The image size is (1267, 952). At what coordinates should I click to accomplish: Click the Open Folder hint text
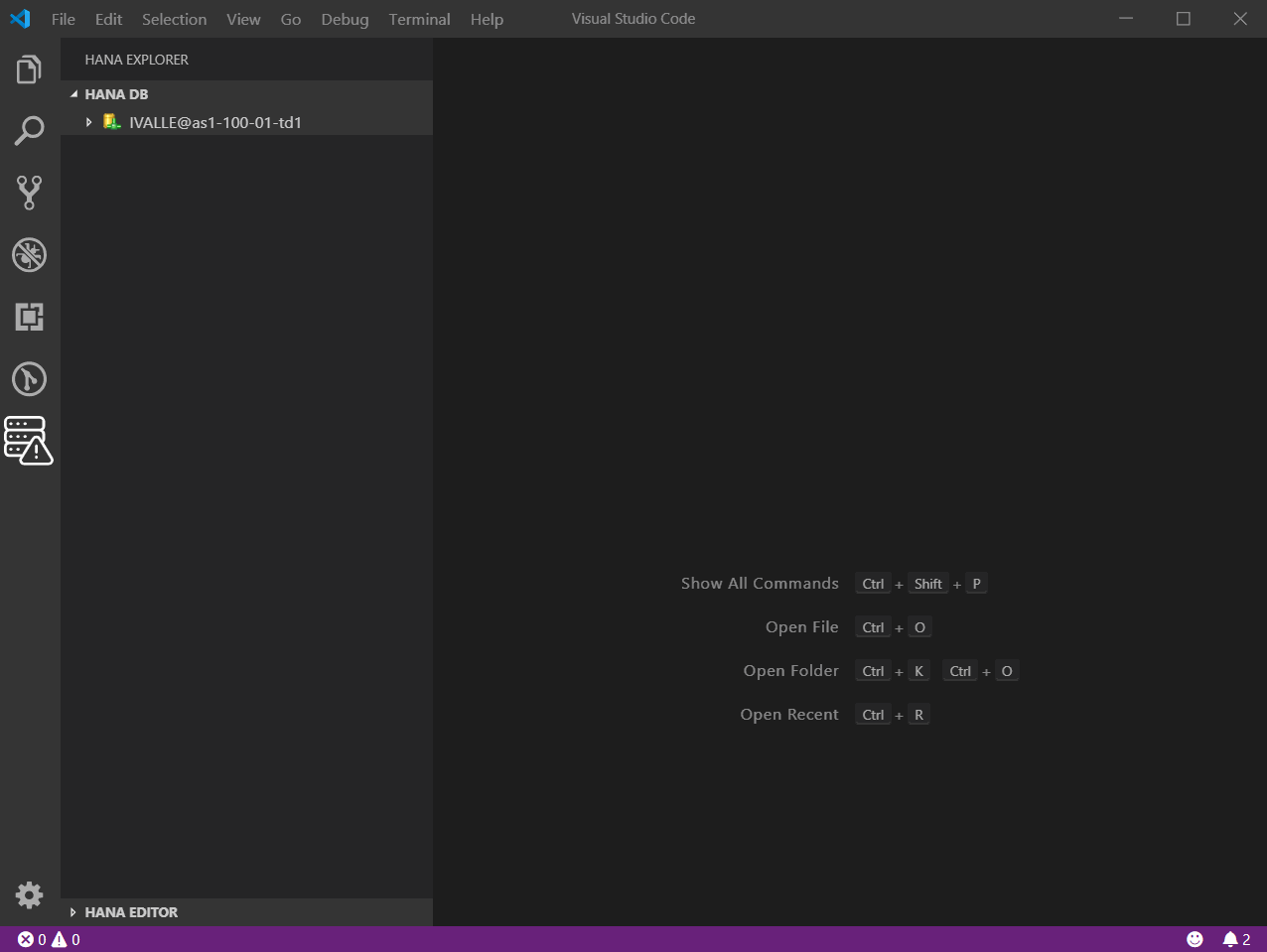(x=791, y=671)
